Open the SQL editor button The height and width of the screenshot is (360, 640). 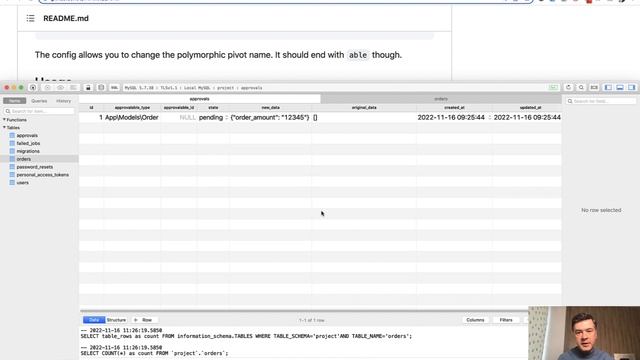point(114,88)
